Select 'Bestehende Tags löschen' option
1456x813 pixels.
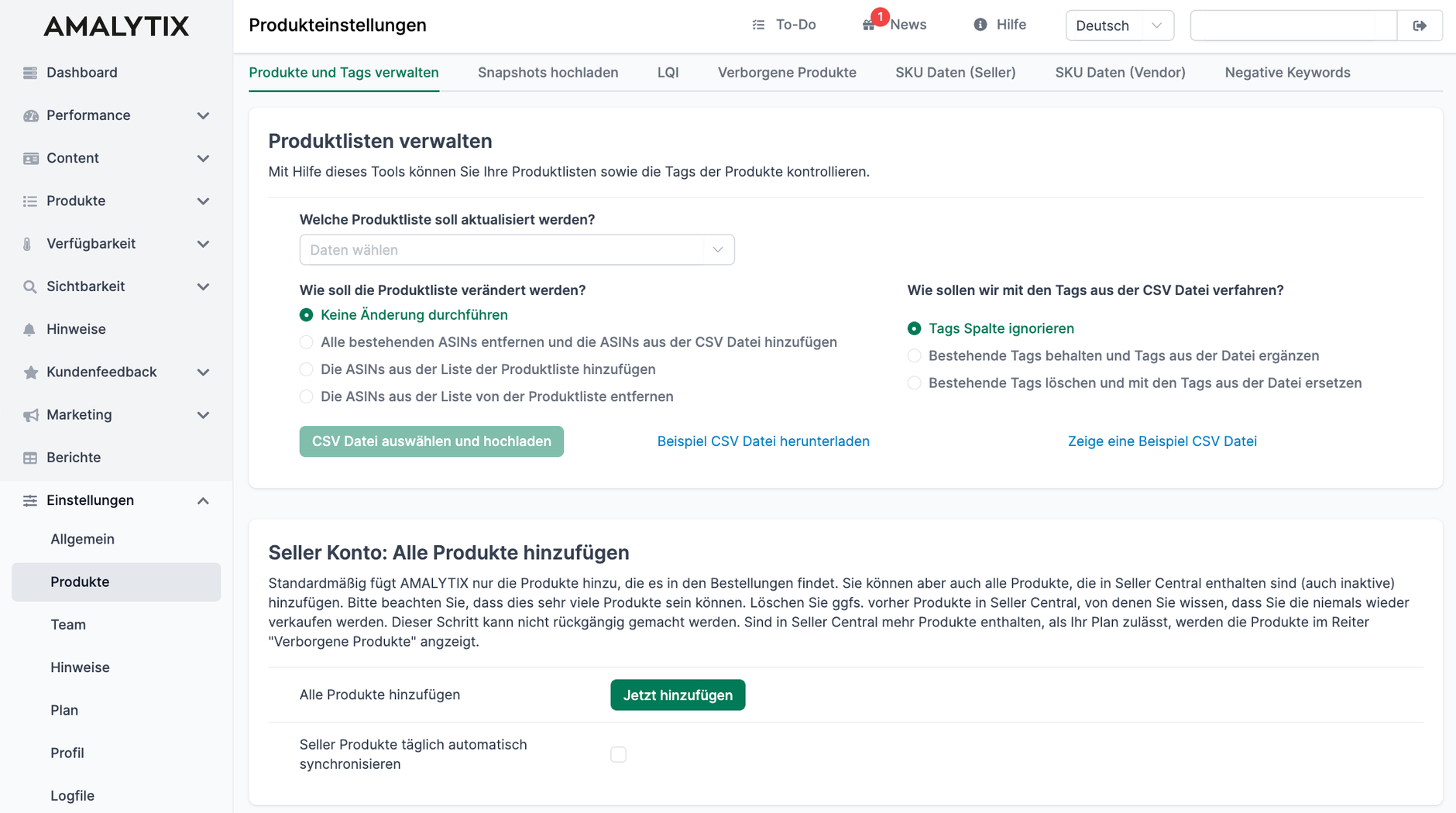click(x=915, y=382)
